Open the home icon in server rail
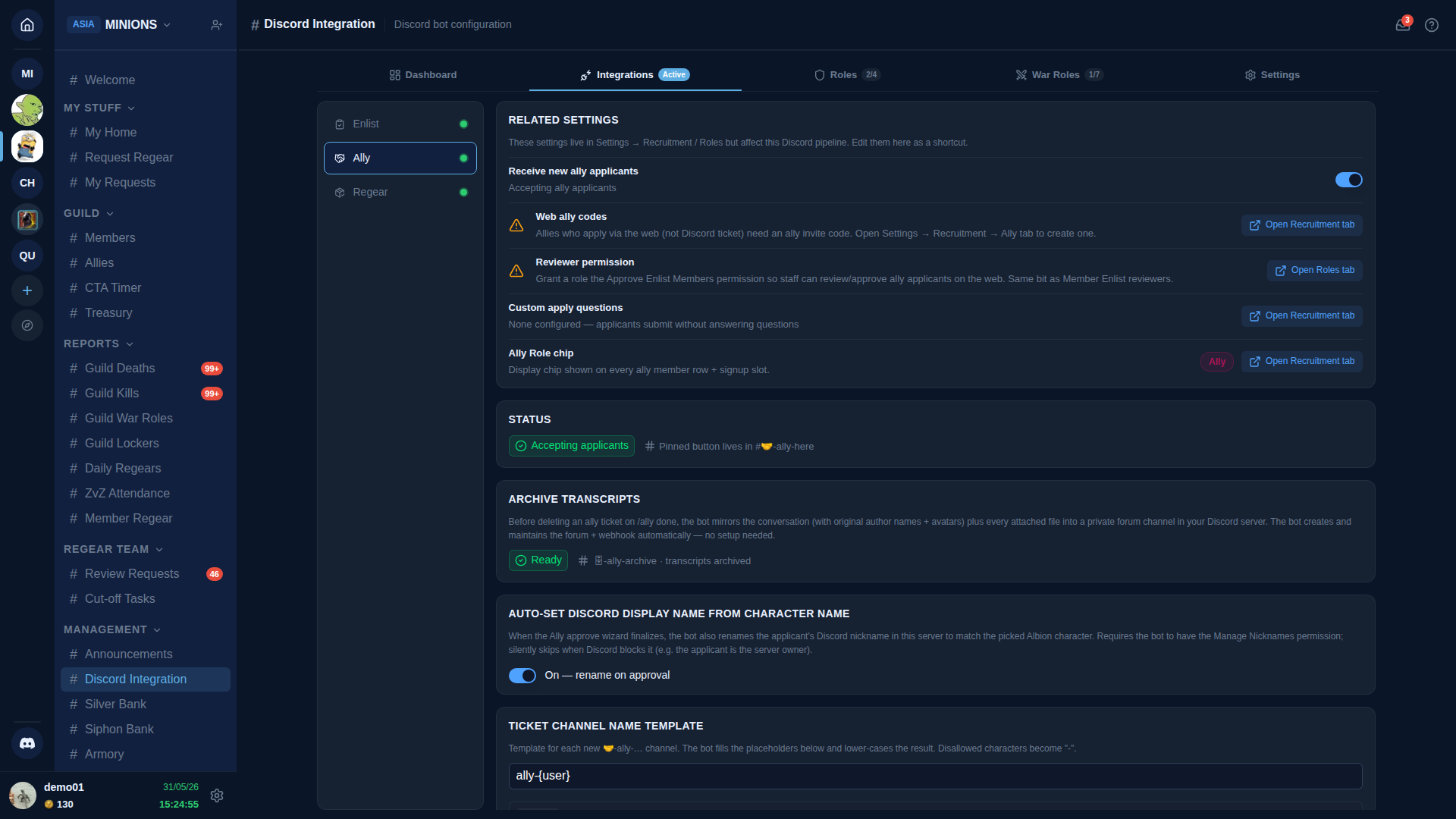This screenshot has width=1456, height=819. pos(27,25)
